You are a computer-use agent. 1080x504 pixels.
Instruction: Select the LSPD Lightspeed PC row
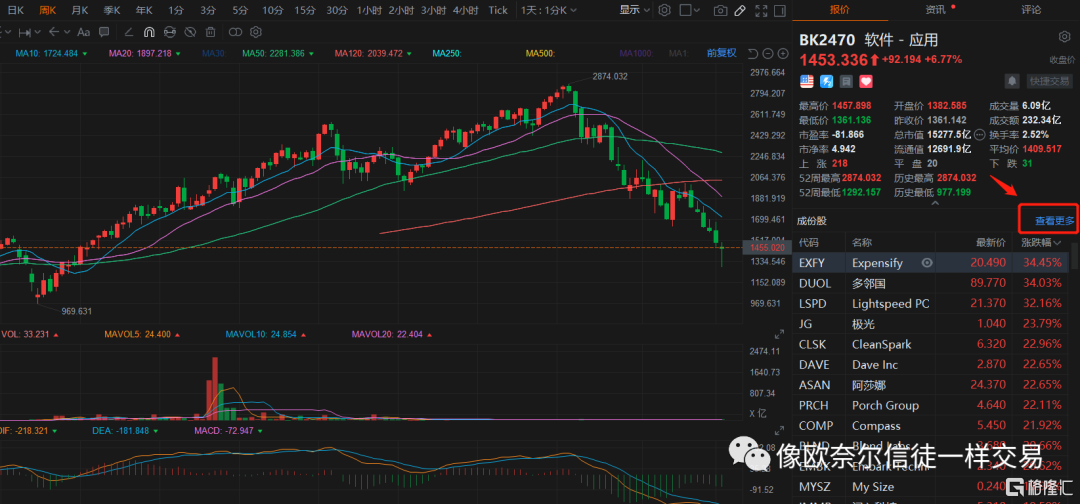point(932,303)
